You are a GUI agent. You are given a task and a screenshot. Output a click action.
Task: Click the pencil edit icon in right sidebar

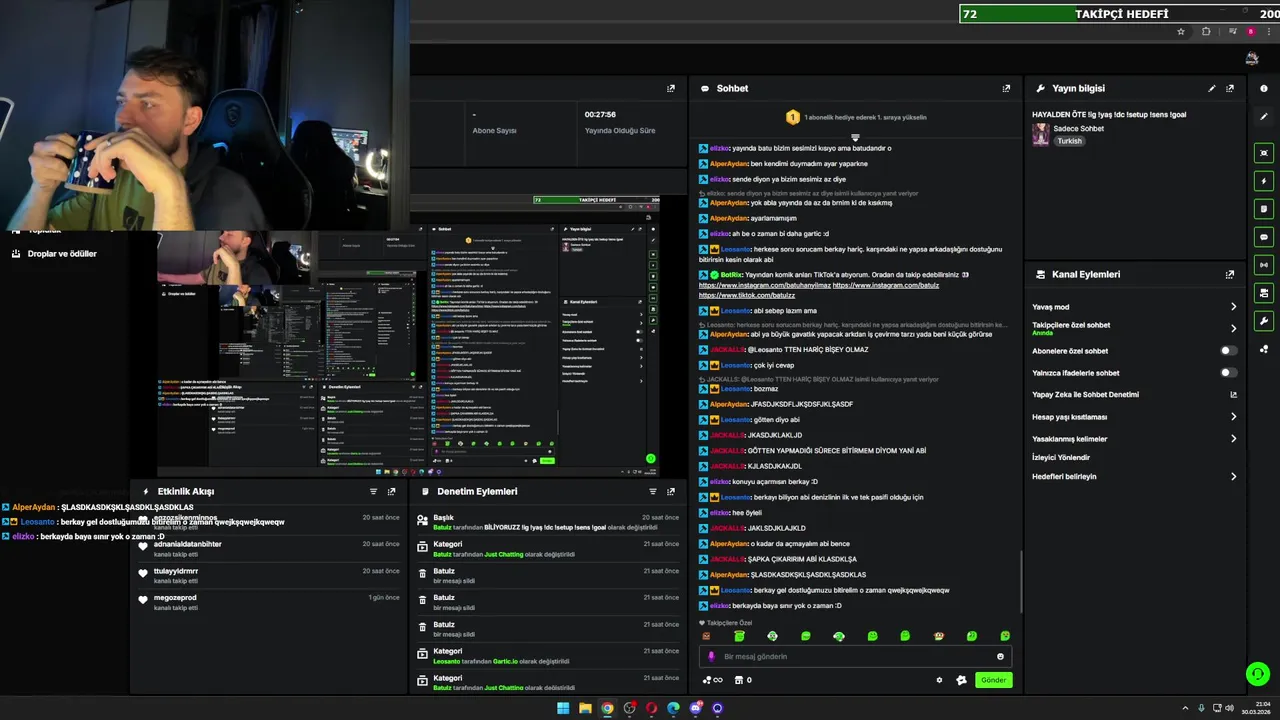[1264, 116]
